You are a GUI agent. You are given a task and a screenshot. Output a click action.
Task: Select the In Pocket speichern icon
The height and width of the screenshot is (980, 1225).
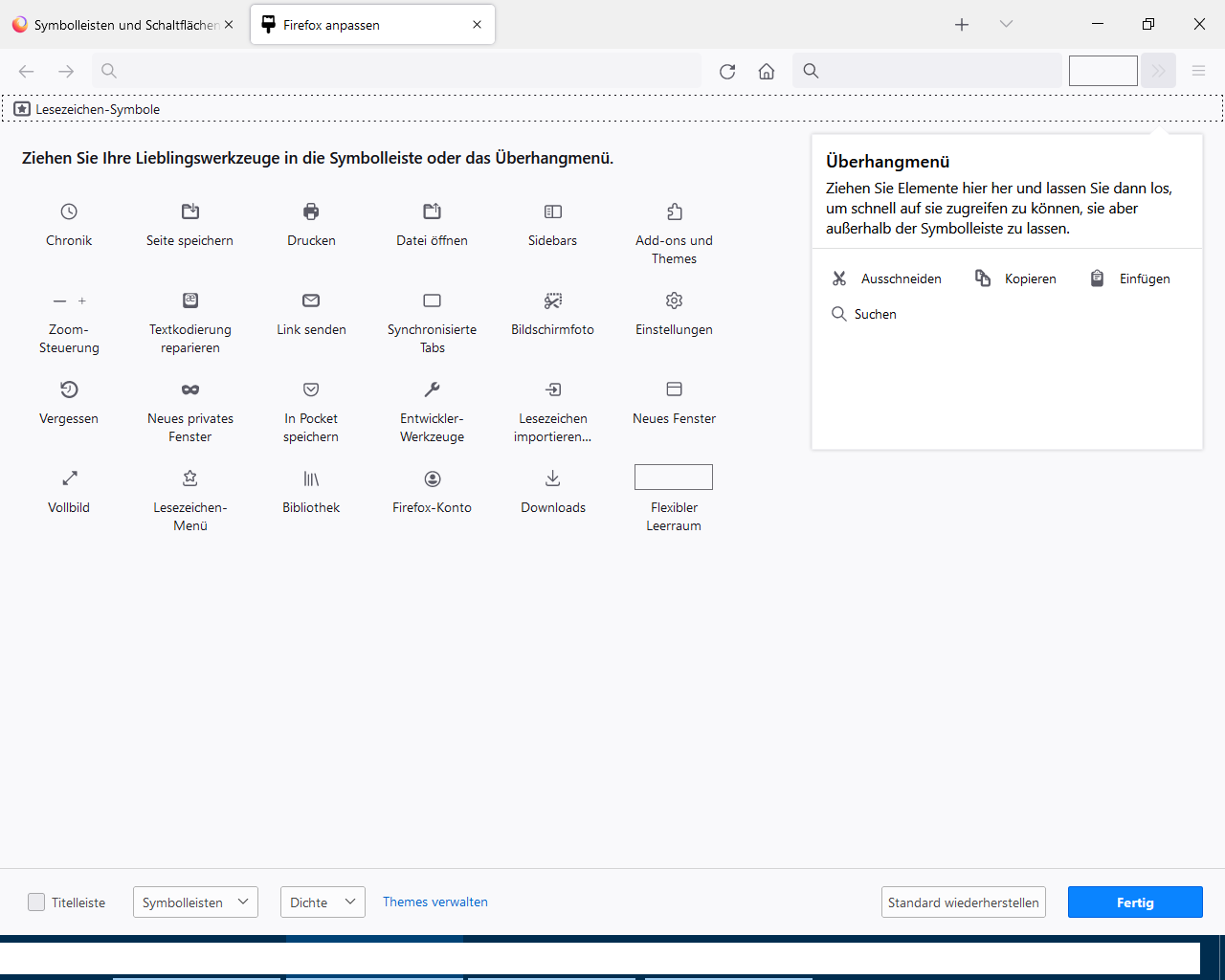point(311,390)
